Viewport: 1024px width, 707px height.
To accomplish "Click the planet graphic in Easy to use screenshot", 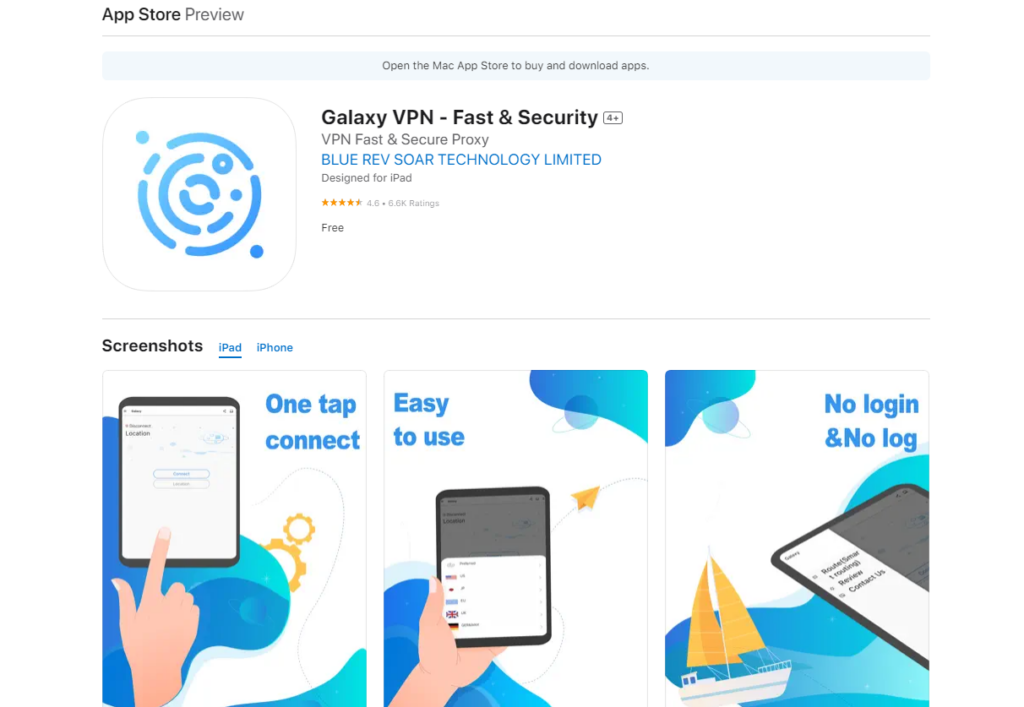I will (x=581, y=413).
